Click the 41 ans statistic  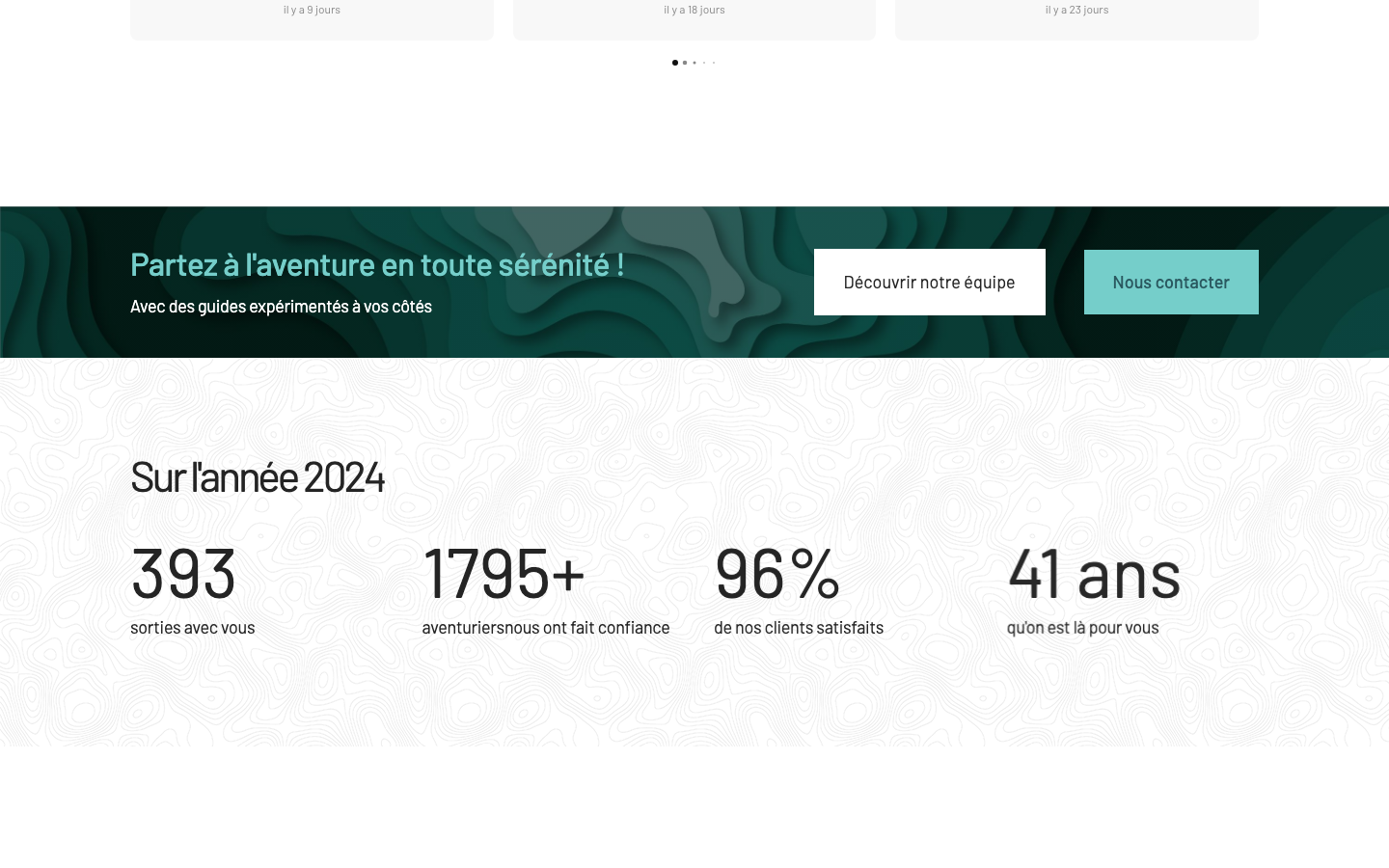coord(1094,572)
